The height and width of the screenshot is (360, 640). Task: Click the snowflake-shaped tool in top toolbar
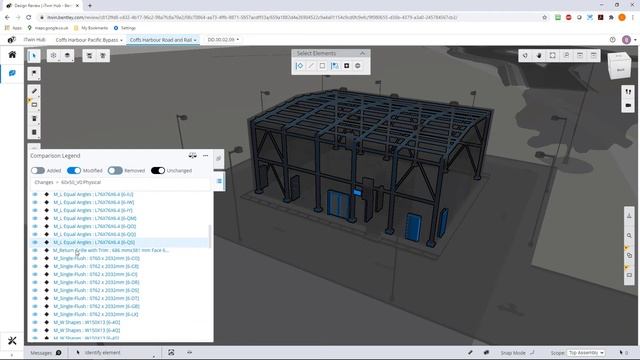(x=53, y=56)
